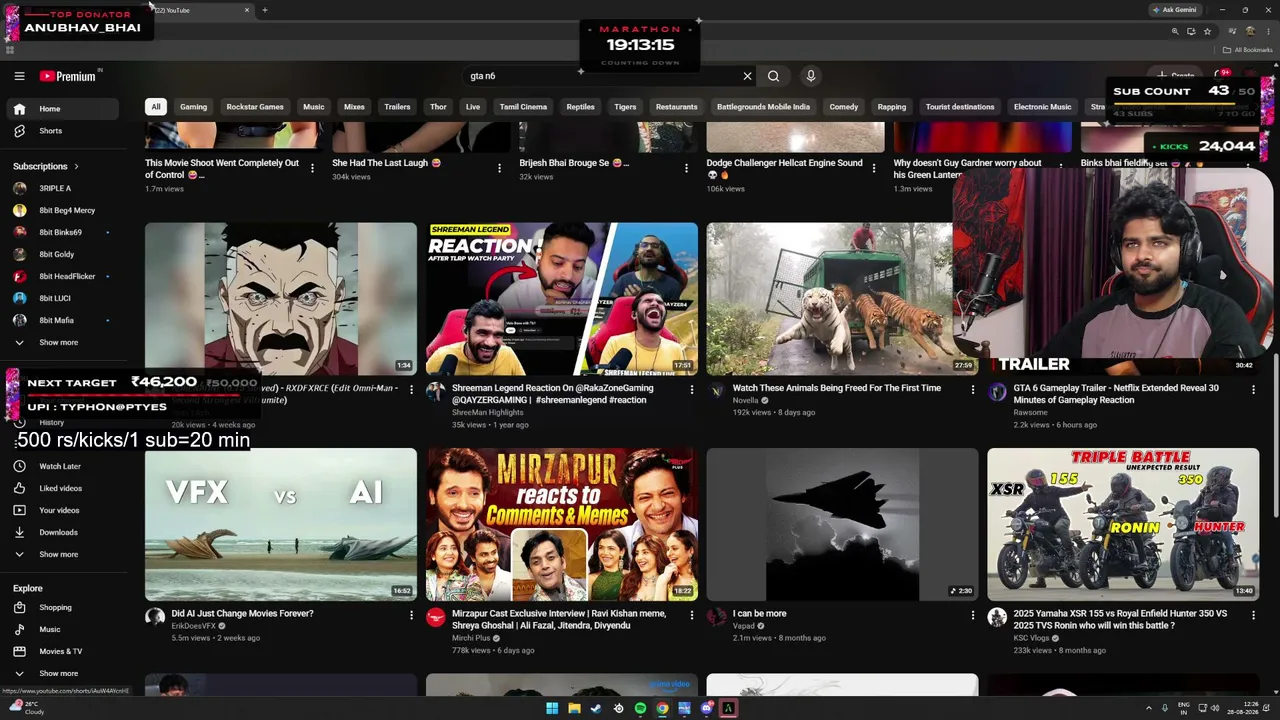The height and width of the screenshot is (720, 1280).
Task: Open All Bookmarks folder
Action: (x=1248, y=50)
